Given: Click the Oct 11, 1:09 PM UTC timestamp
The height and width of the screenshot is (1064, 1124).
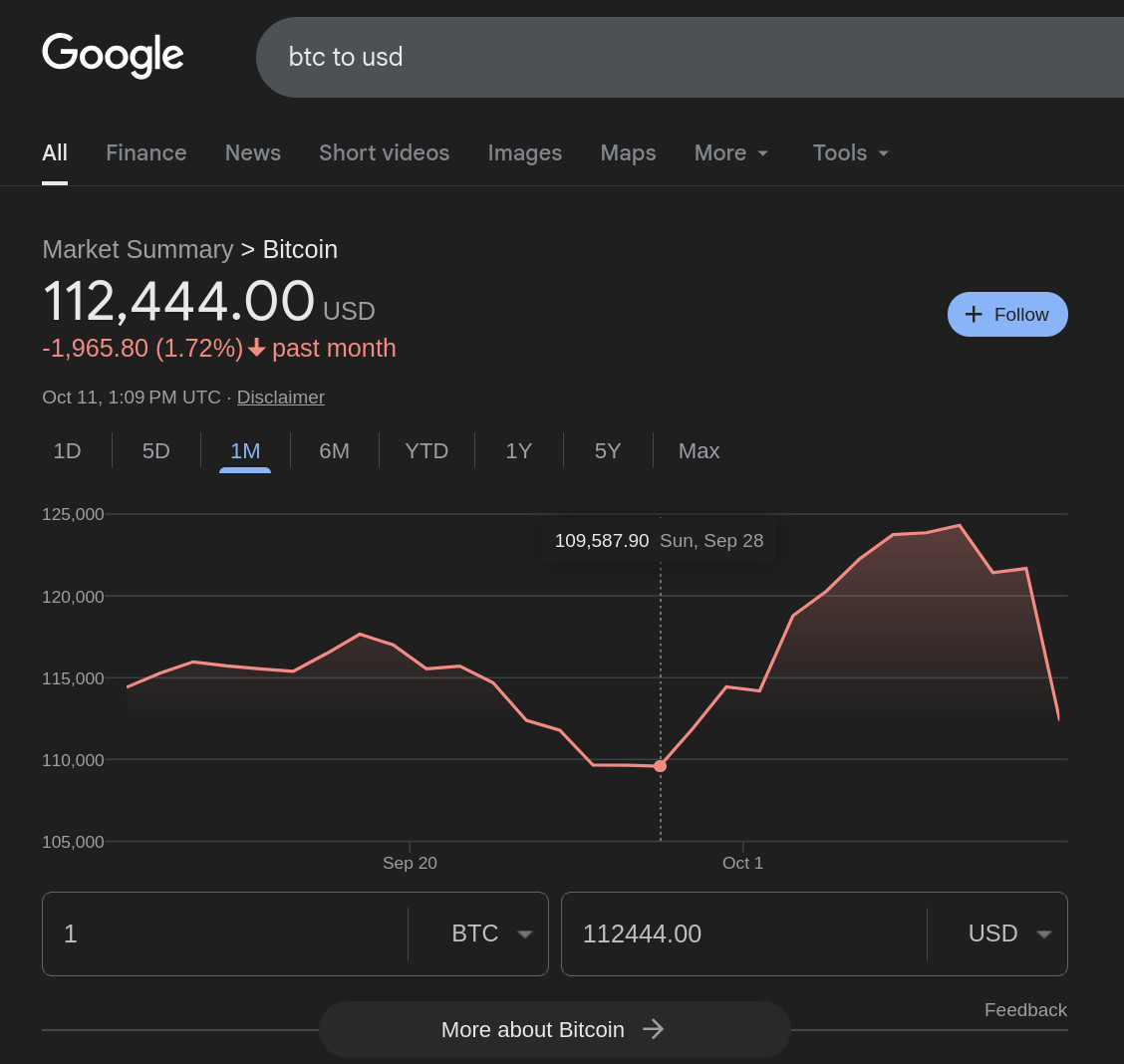Looking at the screenshot, I should point(132,397).
